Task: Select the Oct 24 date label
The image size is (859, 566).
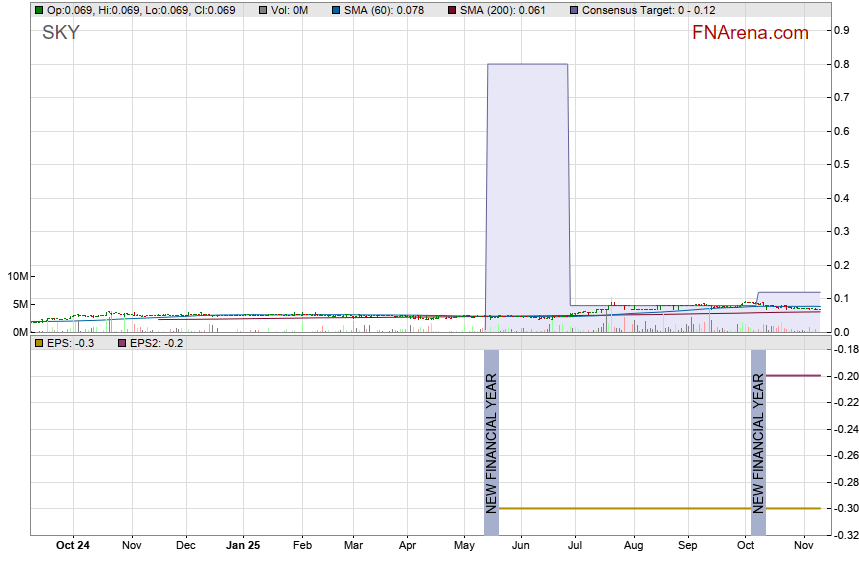Action: click(73, 547)
